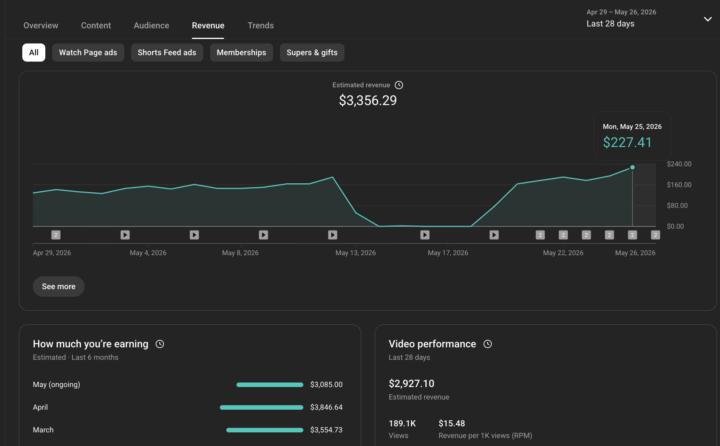720x446 pixels.
Task: Show Memberships revenue only
Action: tap(241, 52)
